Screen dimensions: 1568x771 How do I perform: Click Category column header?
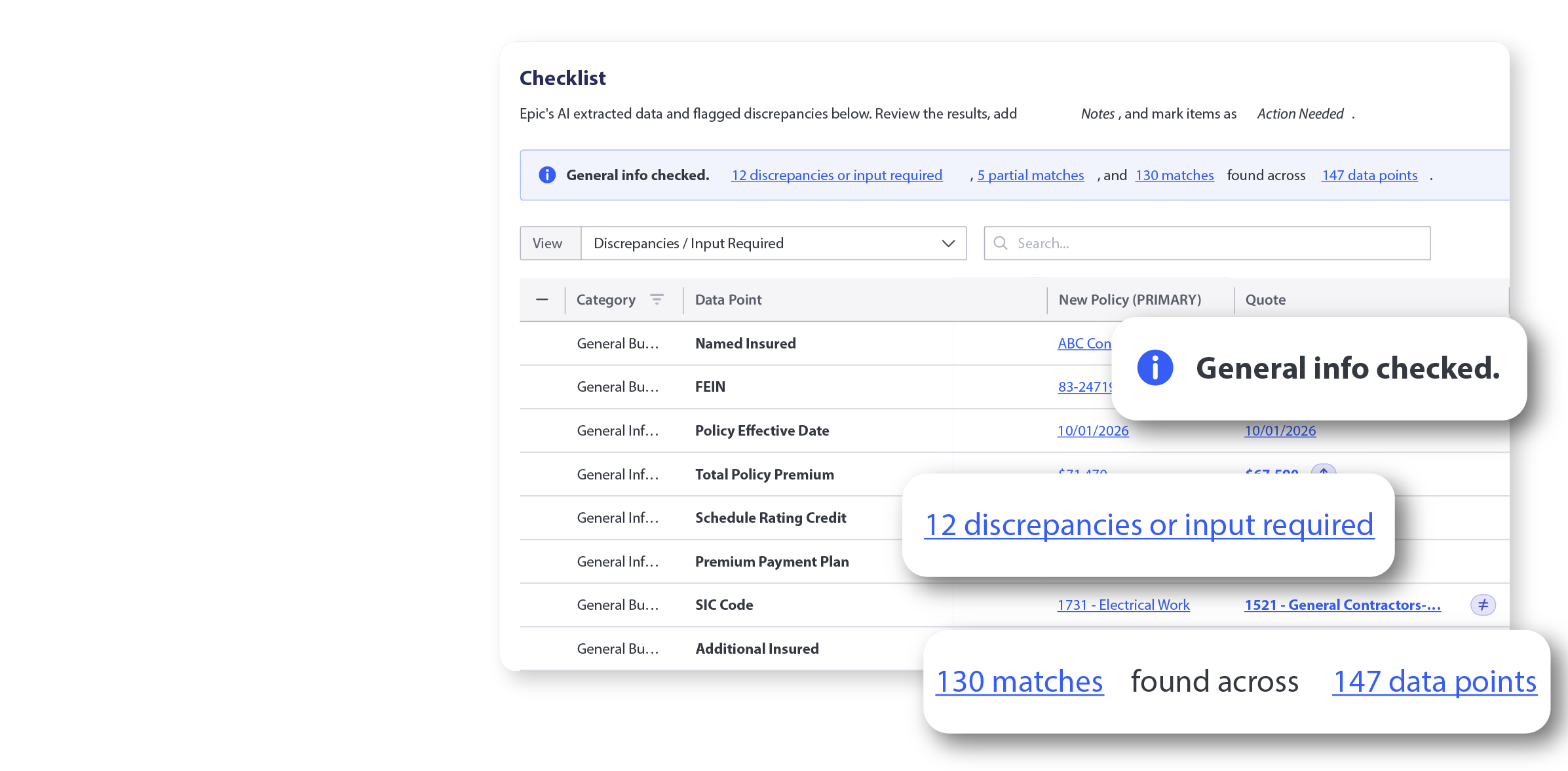606,299
